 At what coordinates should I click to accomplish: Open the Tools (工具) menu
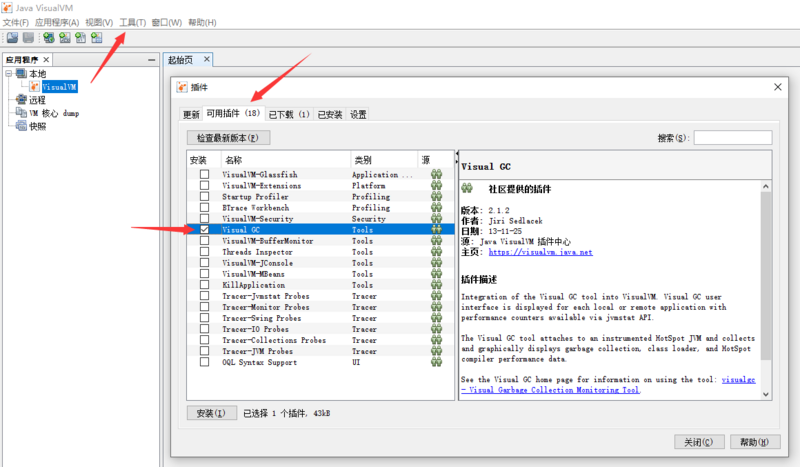[x=133, y=22]
